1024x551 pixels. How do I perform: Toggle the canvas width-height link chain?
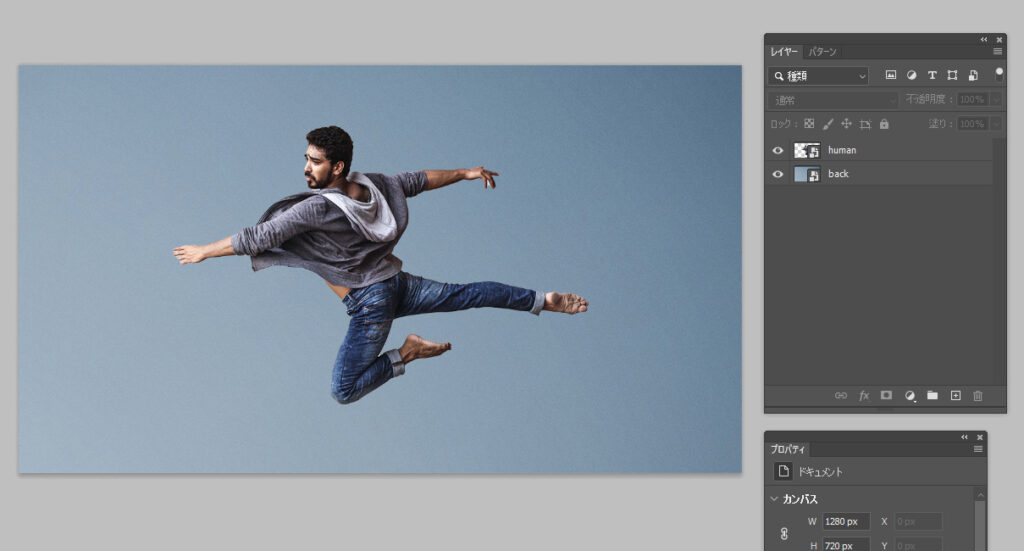point(783,534)
